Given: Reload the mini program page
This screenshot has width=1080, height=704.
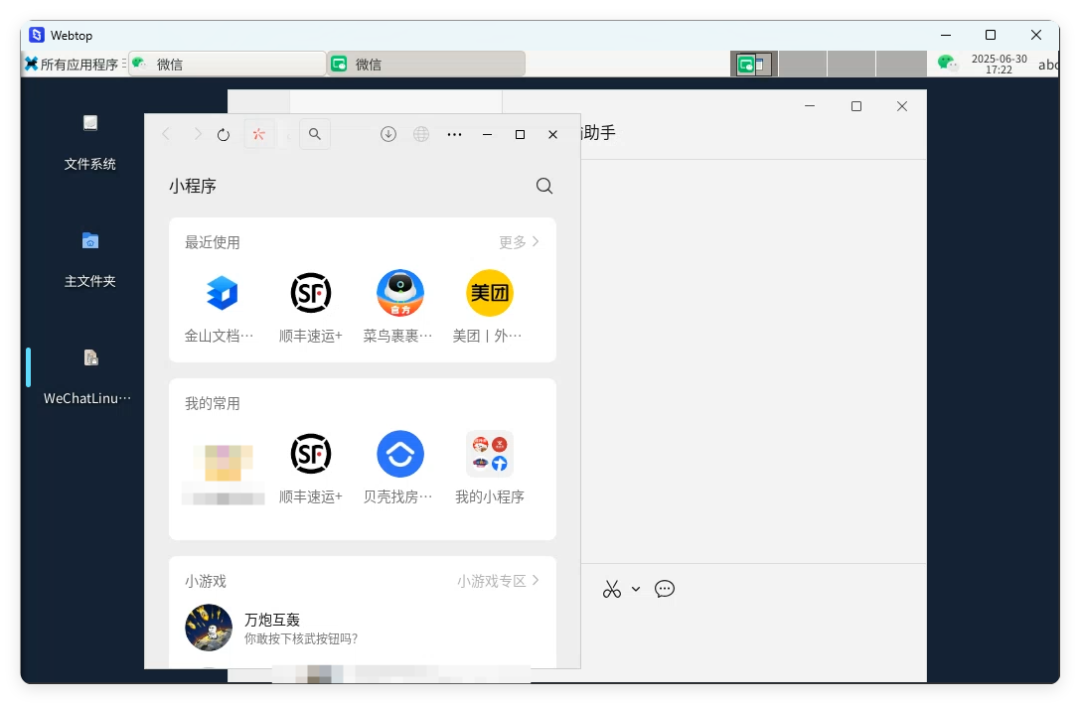Looking at the screenshot, I should tap(223, 135).
